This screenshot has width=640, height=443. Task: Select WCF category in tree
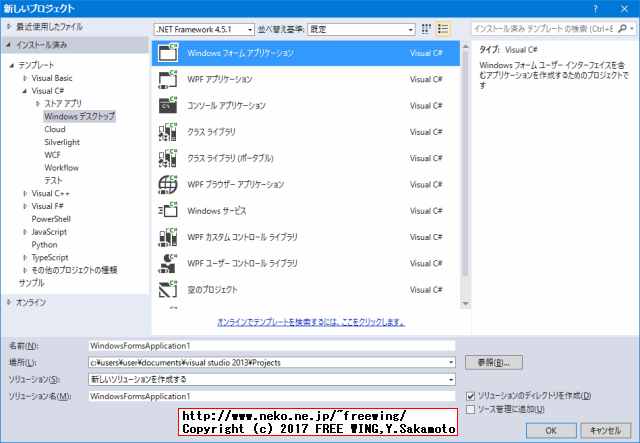coord(52,155)
